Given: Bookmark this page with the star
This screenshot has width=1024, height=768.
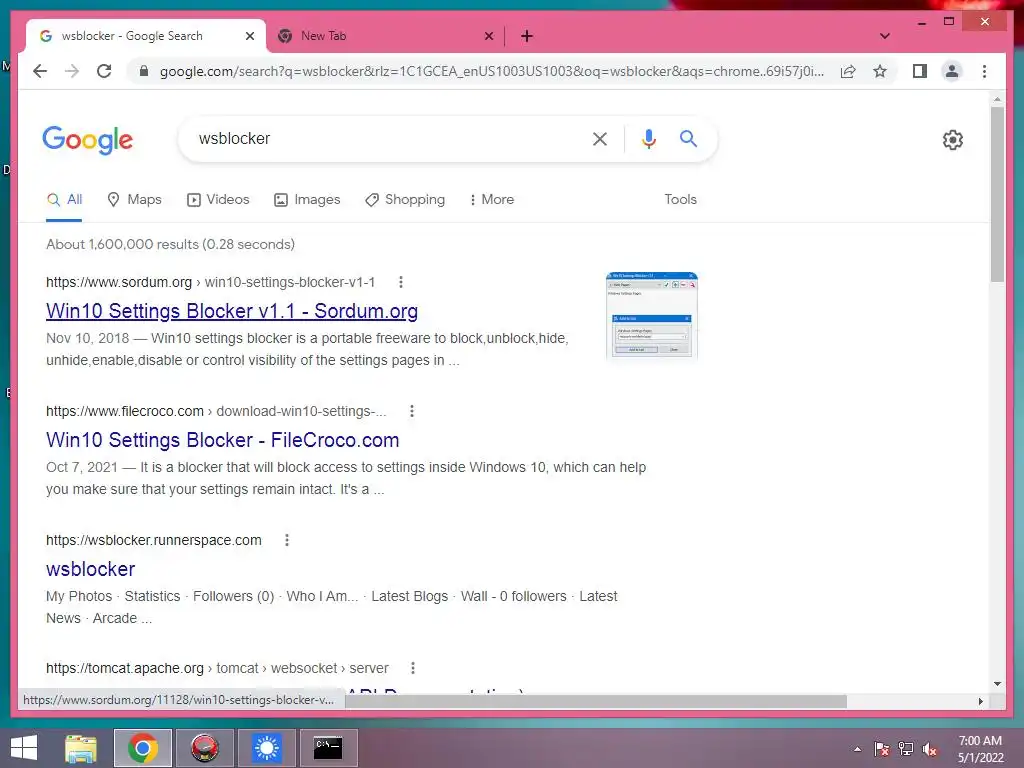Looking at the screenshot, I should click(x=880, y=71).
